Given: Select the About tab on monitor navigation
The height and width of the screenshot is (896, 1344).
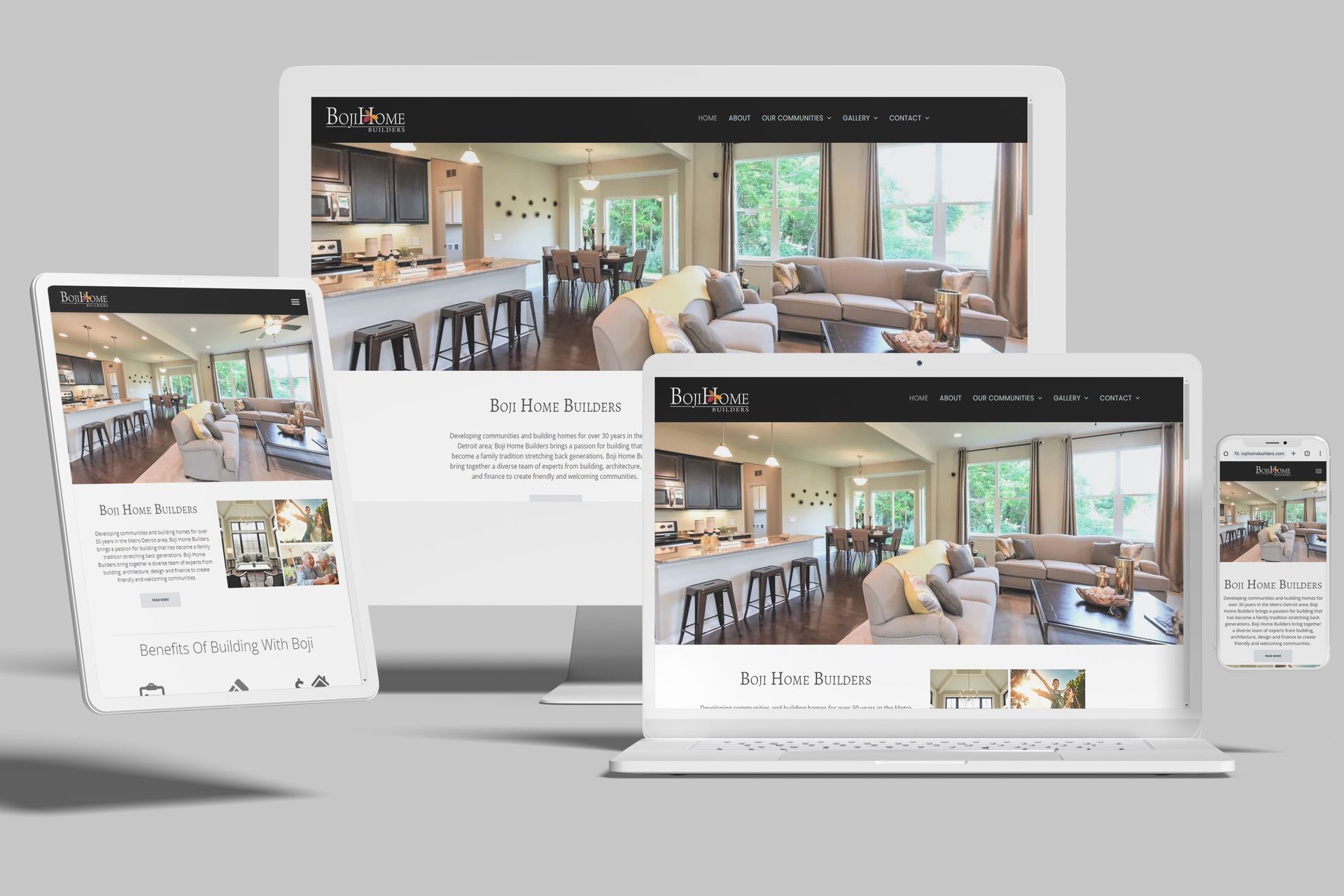Looking at the screenshot, I should (x=739, y=118).
